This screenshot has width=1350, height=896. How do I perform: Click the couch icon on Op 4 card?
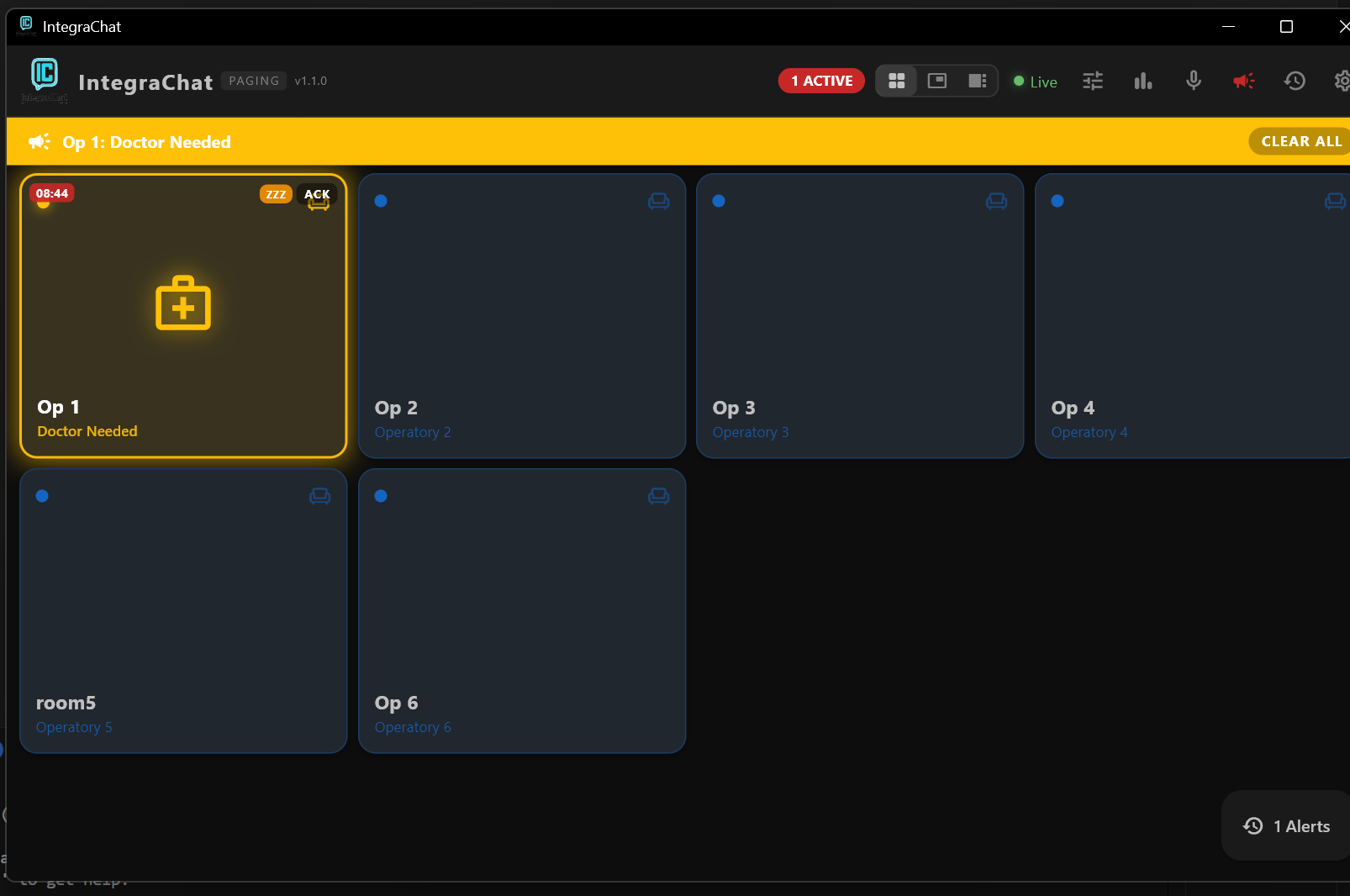click(1336, 201)
